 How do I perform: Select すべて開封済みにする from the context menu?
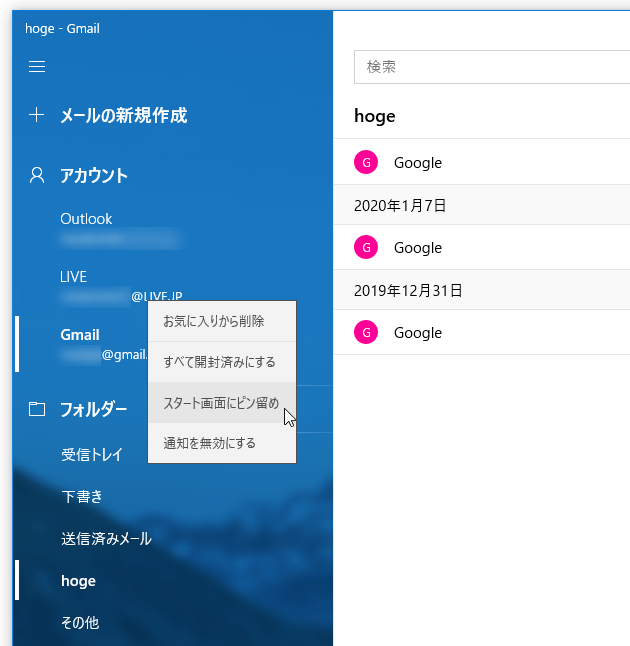click(222, 362)
